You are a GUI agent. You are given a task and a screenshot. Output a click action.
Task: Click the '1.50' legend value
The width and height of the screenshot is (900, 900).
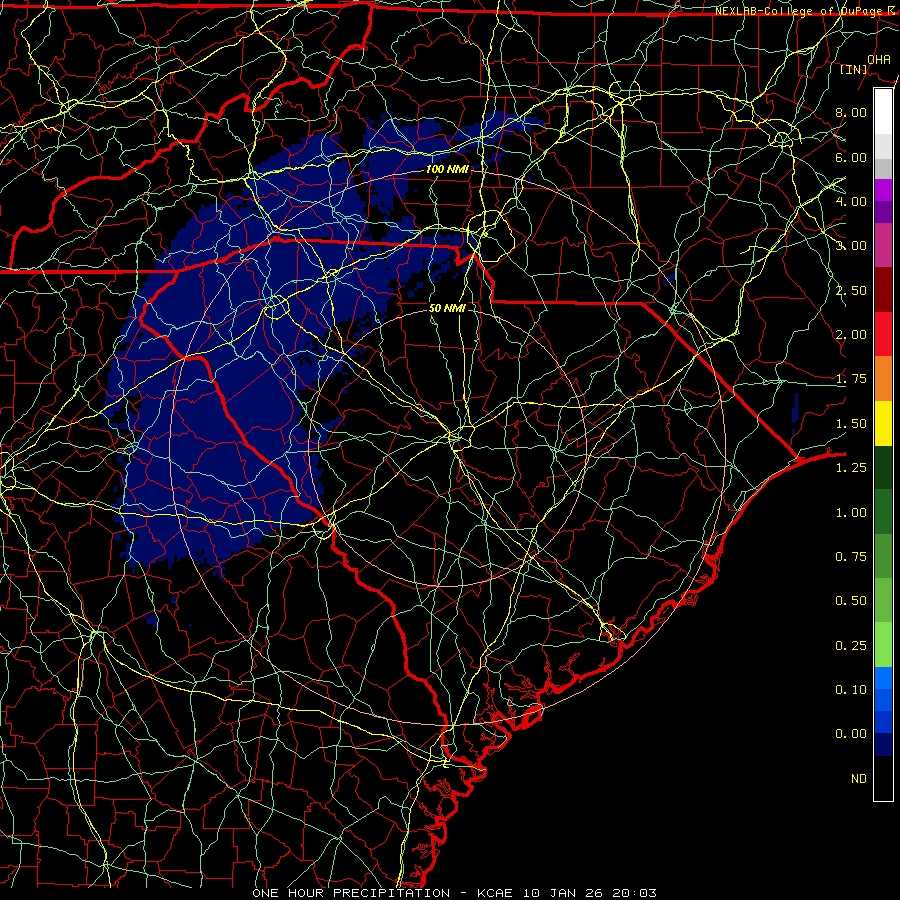851,424
